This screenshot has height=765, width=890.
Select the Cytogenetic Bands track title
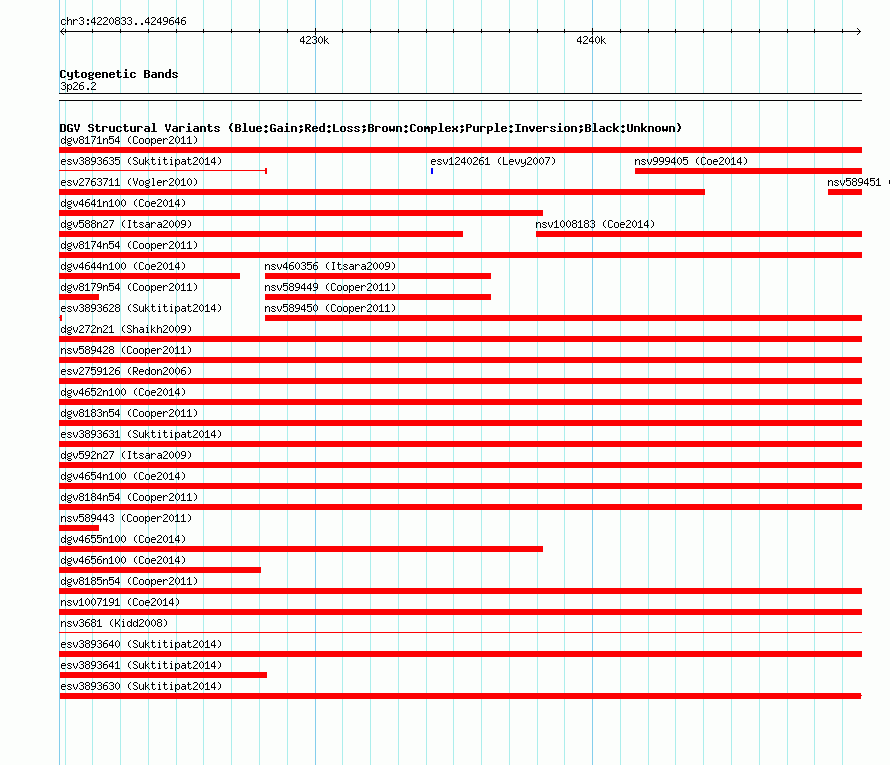pyautogui.click(x=119, y=74)
